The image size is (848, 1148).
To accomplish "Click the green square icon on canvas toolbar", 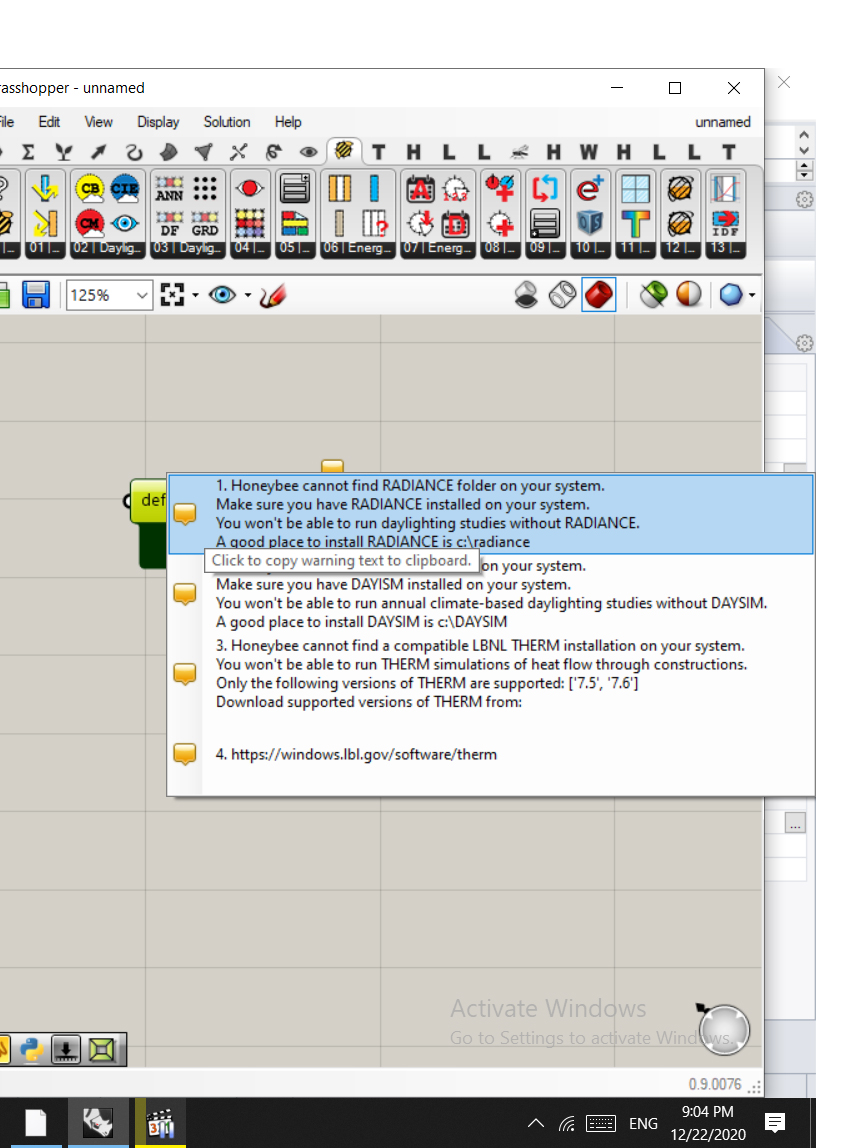I will point(101,1050).
